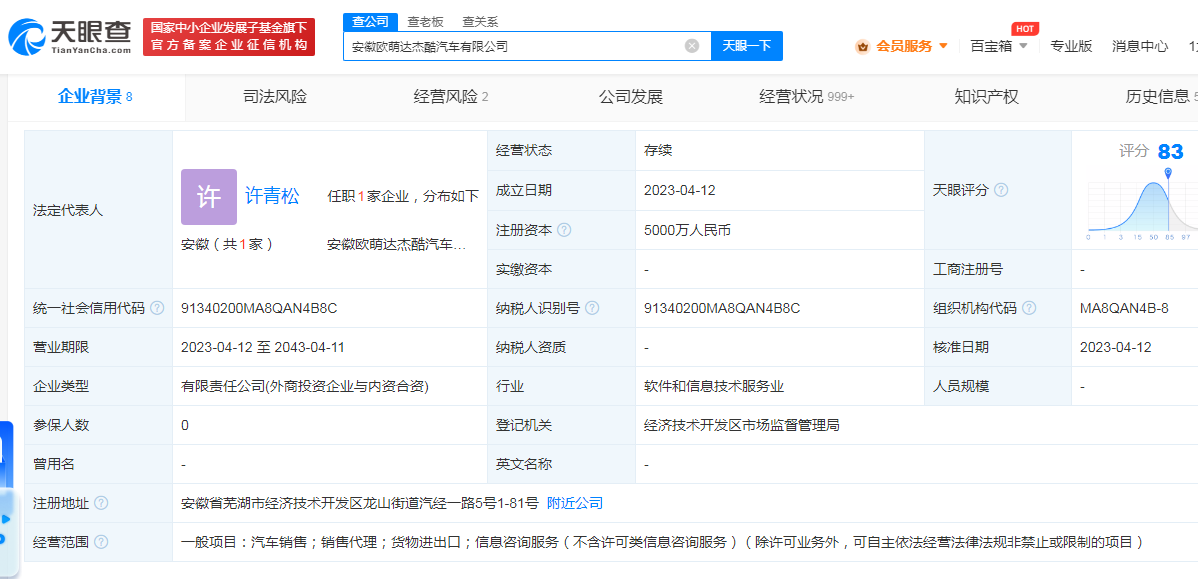Open the 企业背景 tab

pyautogui.click(x=96, y=97)
